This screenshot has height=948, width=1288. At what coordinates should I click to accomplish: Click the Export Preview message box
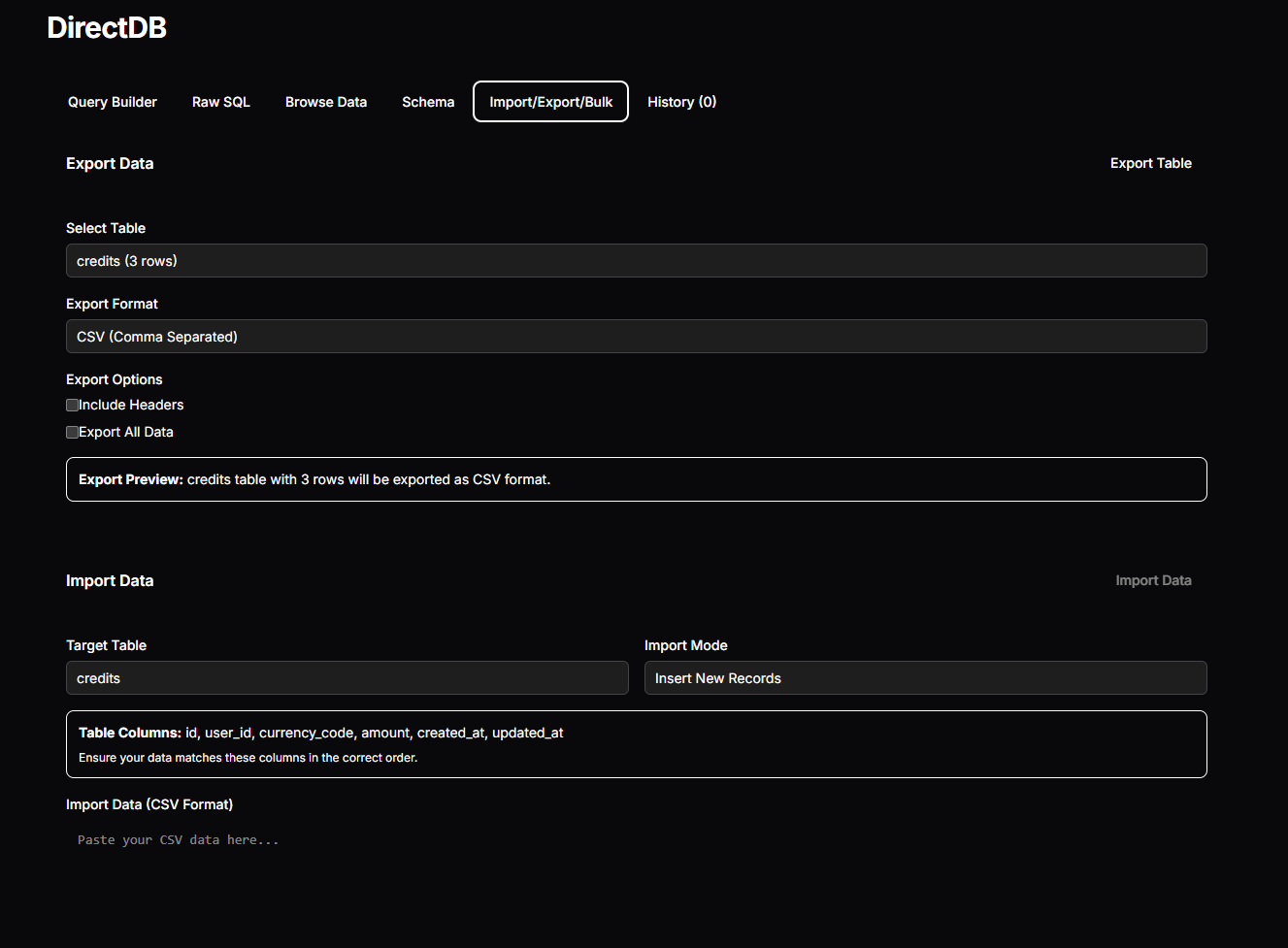coord(636,479)
